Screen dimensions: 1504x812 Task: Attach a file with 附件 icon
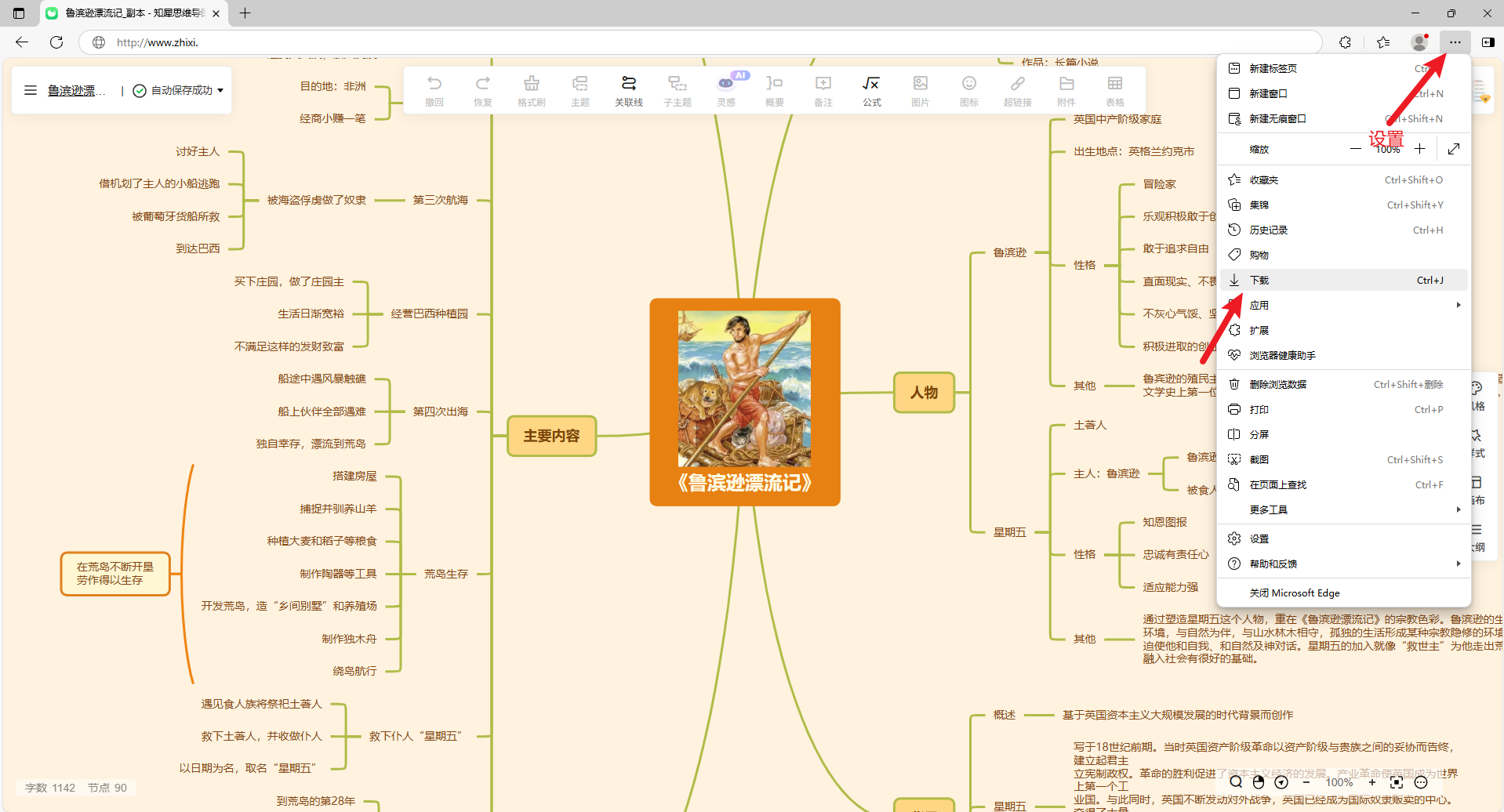[x=1066, y=90]
